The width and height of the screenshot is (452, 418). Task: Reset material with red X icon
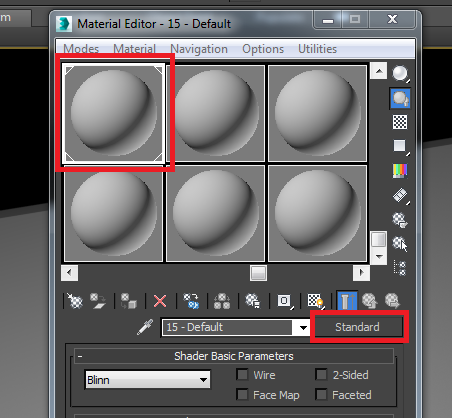[160, 301]
